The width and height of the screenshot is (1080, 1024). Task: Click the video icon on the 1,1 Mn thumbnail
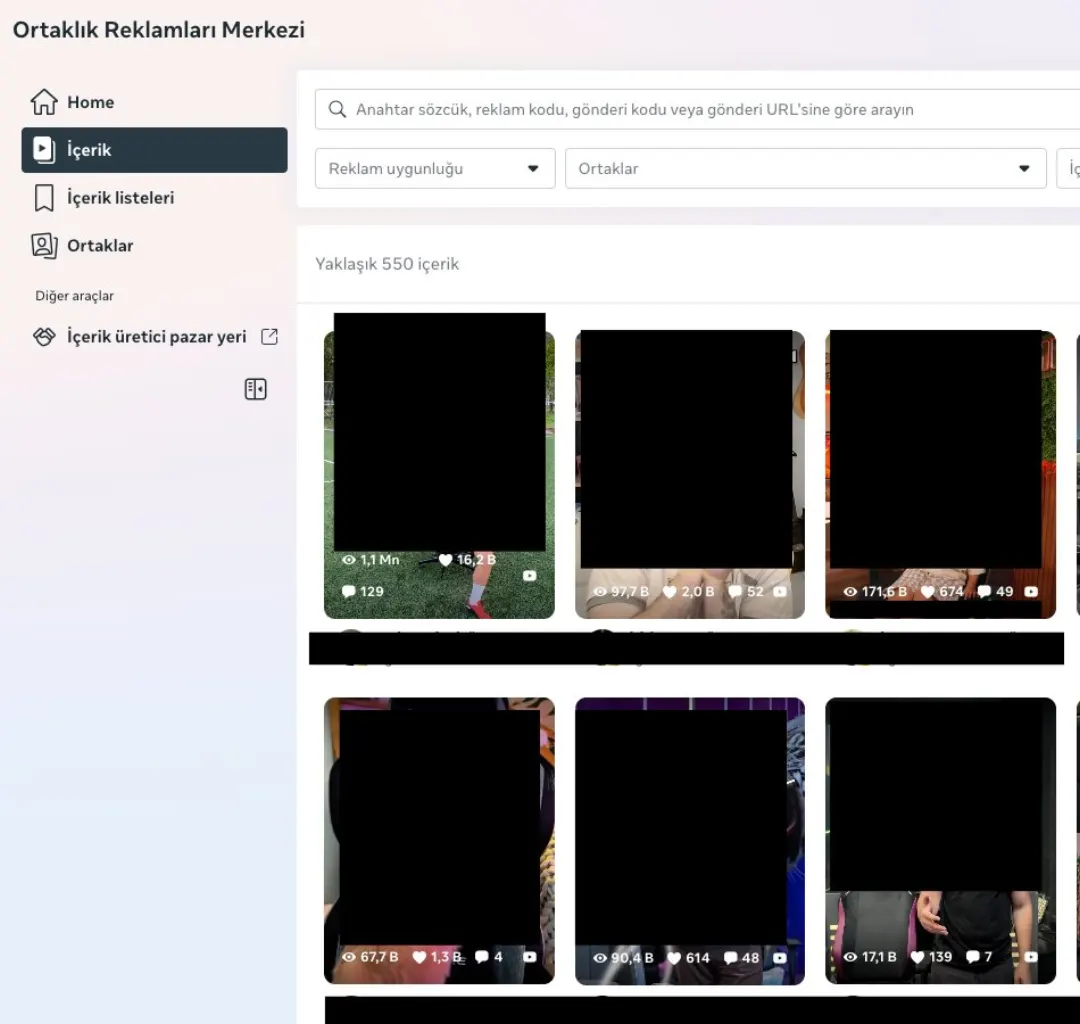point(529,576)
